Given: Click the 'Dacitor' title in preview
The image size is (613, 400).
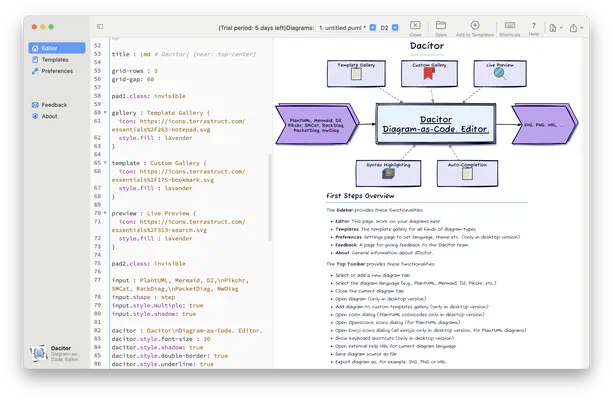Looking at the screenshot, I should pyautogui.click(x=427, y=46).
